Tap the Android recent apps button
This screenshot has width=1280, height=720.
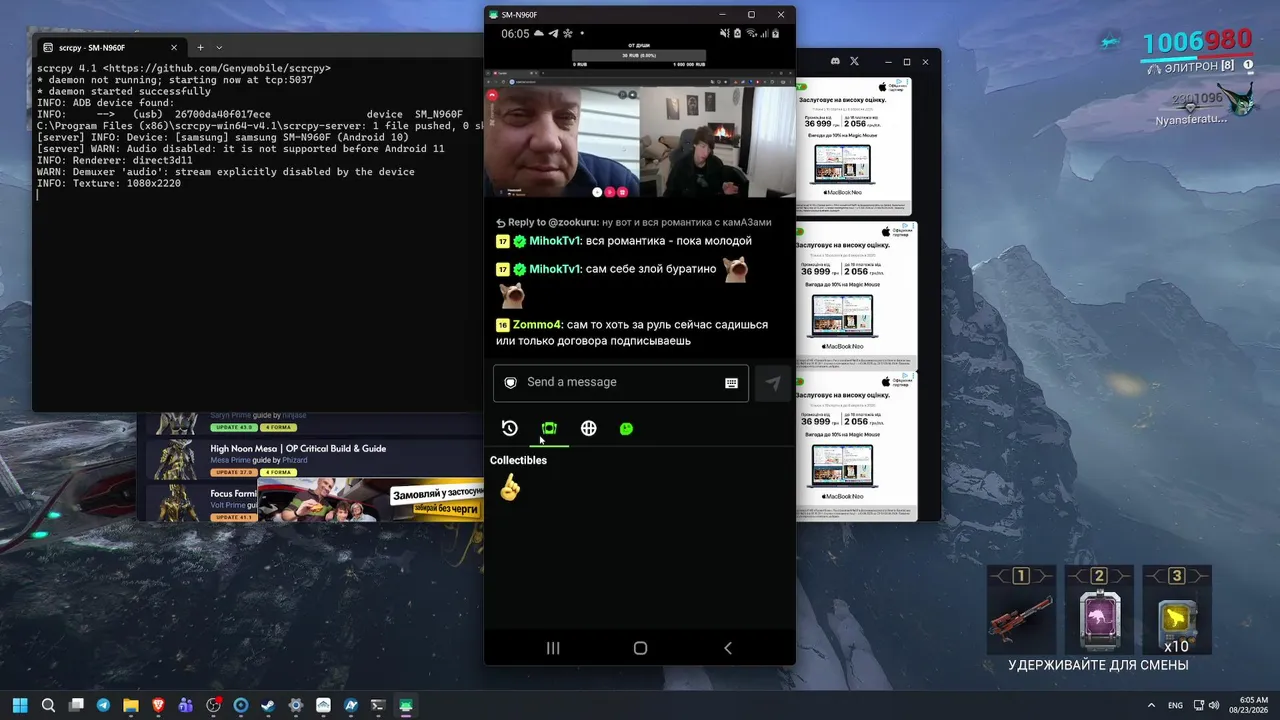(553, 648)
